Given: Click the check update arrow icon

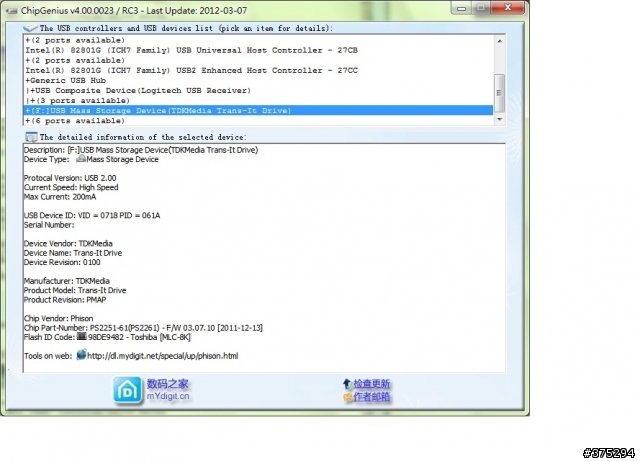Looking at the screenshot, I should click(347, 383).
